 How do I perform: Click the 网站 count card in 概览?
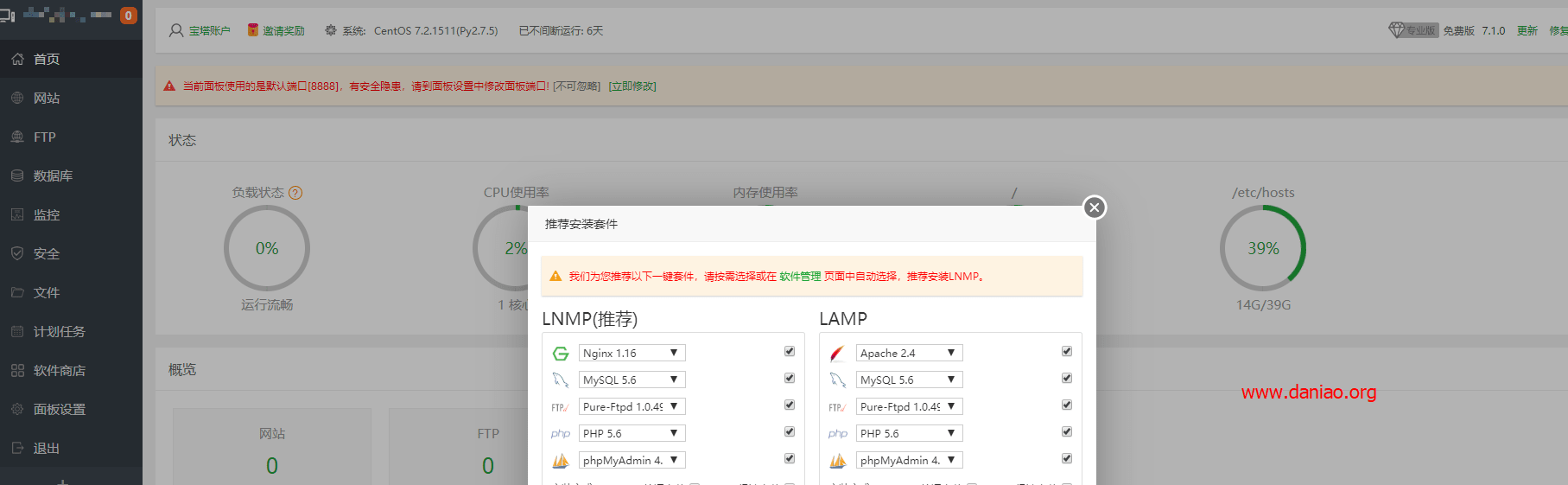point(272,447)
